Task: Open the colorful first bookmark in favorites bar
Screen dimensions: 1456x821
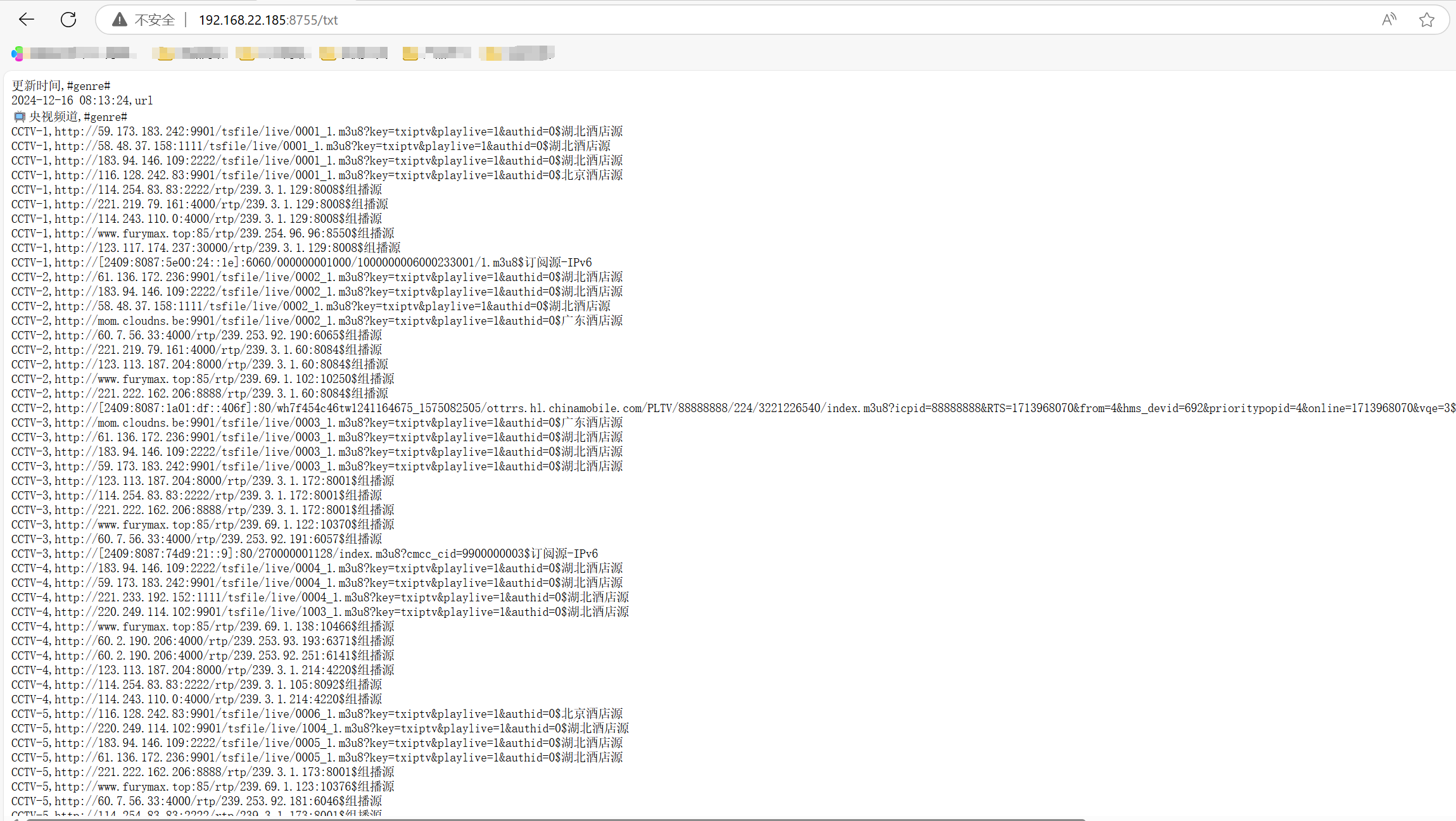Action: pyautogui.click(x=18, y=53)
